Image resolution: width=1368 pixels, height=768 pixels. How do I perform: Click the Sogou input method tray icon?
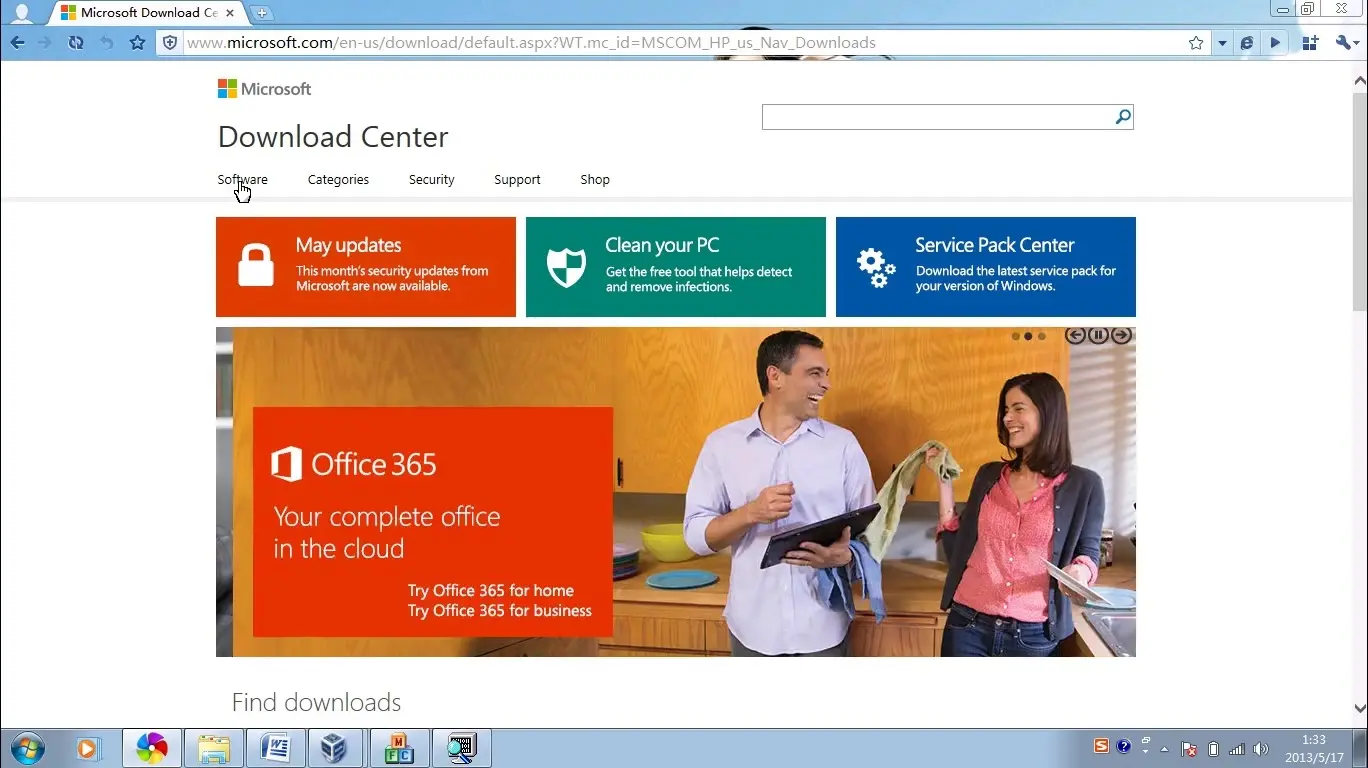tap(1101, 747)
